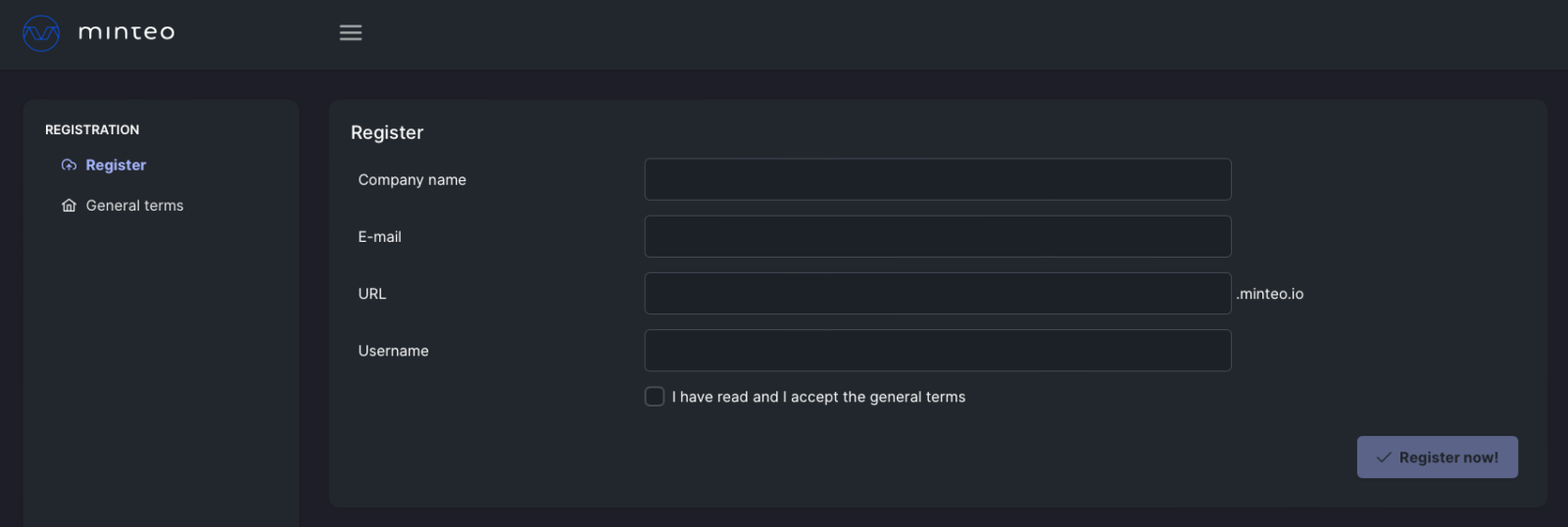
Task: Focus the Username input field
Action: pyautogui.click(x=938, y=350)
